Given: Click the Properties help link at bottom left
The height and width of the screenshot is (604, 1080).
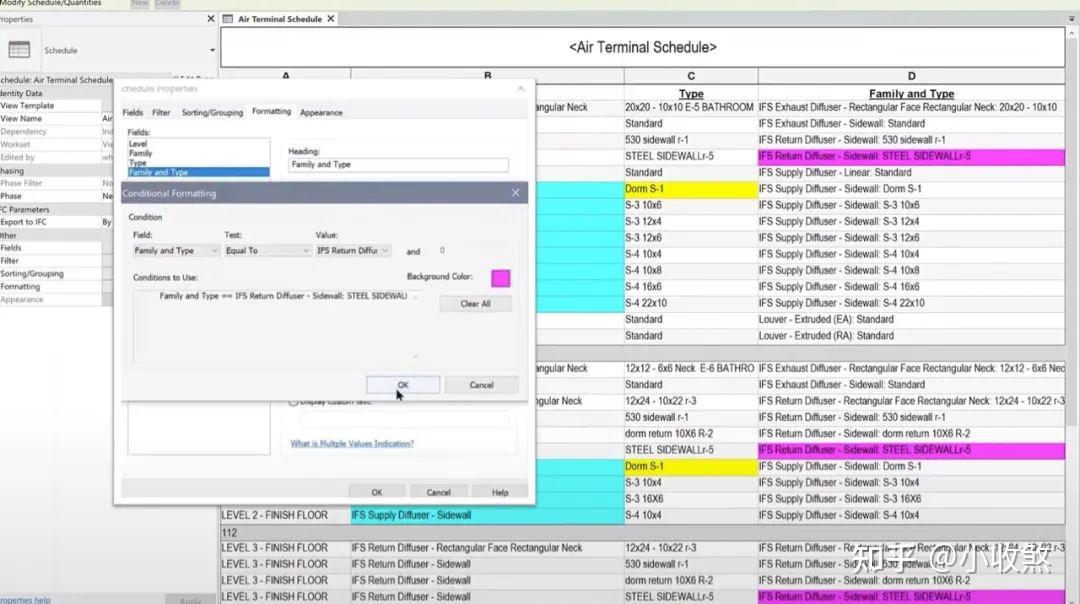Looking at the screenshot, I should [x=24, y=597].
